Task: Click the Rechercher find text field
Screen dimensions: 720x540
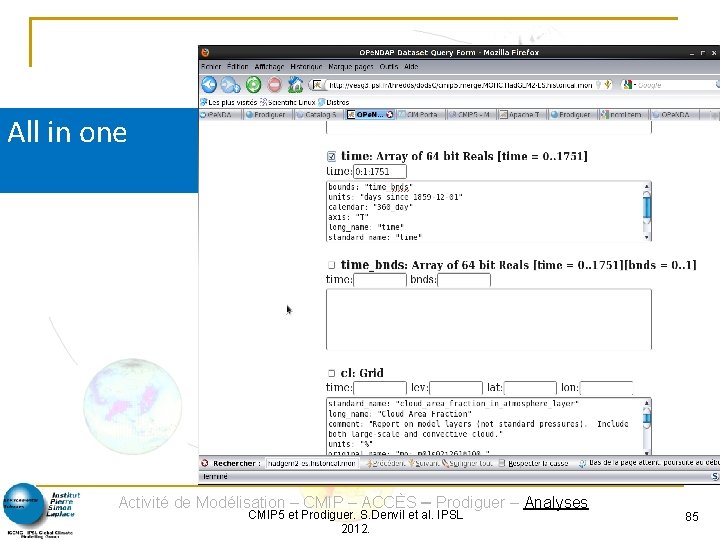Action: (312, 463)
